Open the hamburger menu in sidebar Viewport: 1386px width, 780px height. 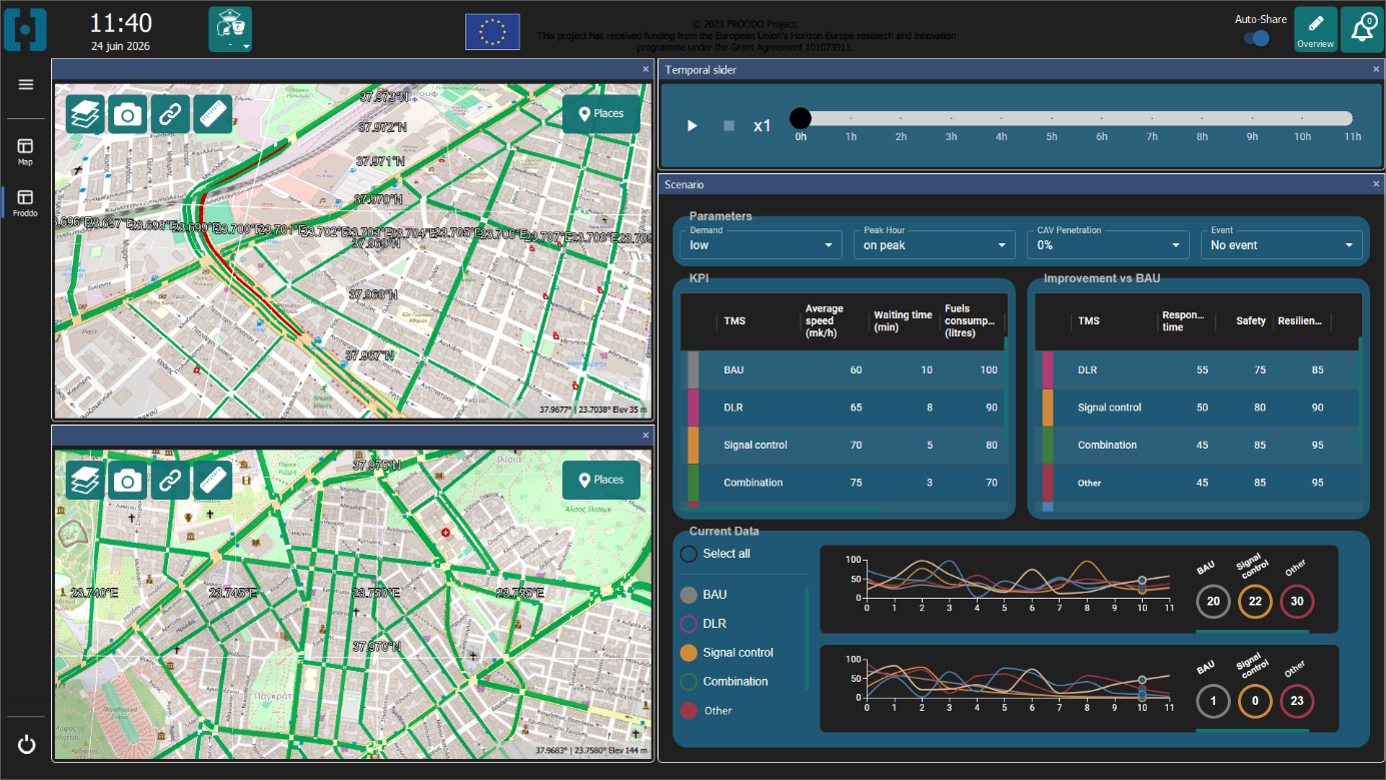coord(26,84)
